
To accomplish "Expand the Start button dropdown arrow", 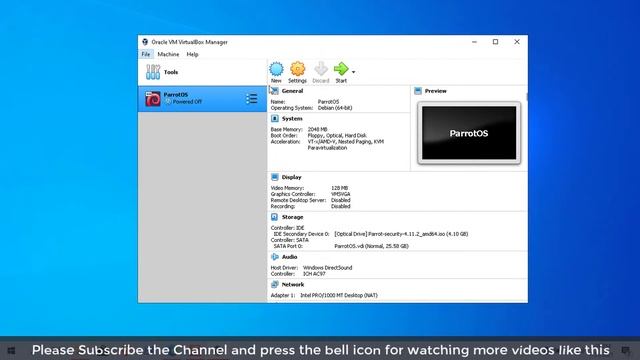I will 353,72.
